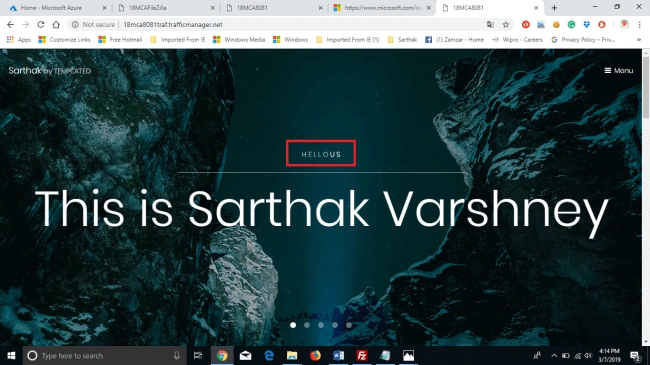View site info Not secure icon
650x365 pixels.
pos(75,24)
